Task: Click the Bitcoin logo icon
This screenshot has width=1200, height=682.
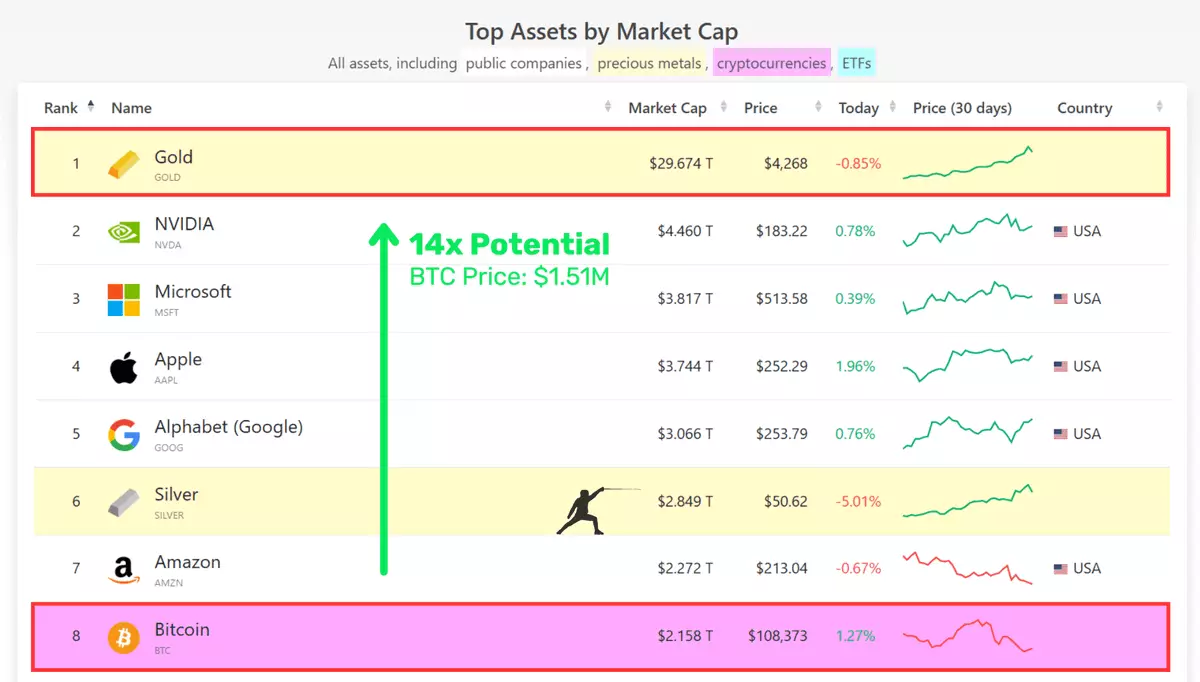Action: (124, 637)
